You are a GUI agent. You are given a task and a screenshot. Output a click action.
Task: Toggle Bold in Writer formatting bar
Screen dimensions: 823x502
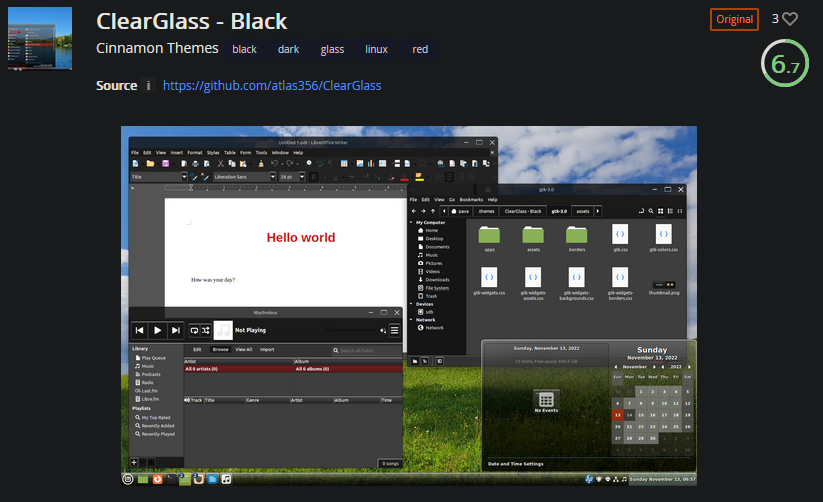pos(314,177)
